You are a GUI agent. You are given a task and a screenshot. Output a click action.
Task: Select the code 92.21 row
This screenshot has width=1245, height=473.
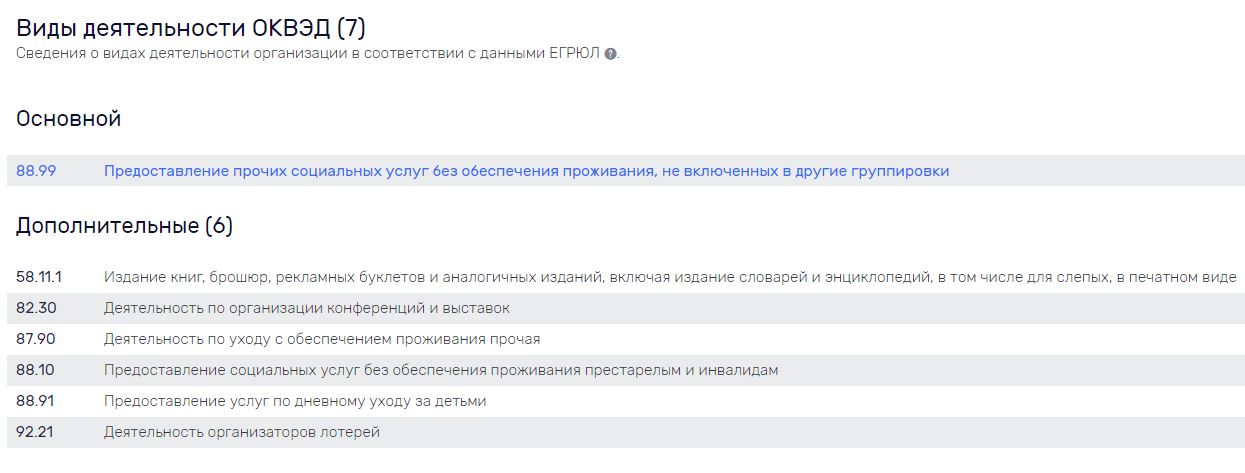(x=626, y=432)
